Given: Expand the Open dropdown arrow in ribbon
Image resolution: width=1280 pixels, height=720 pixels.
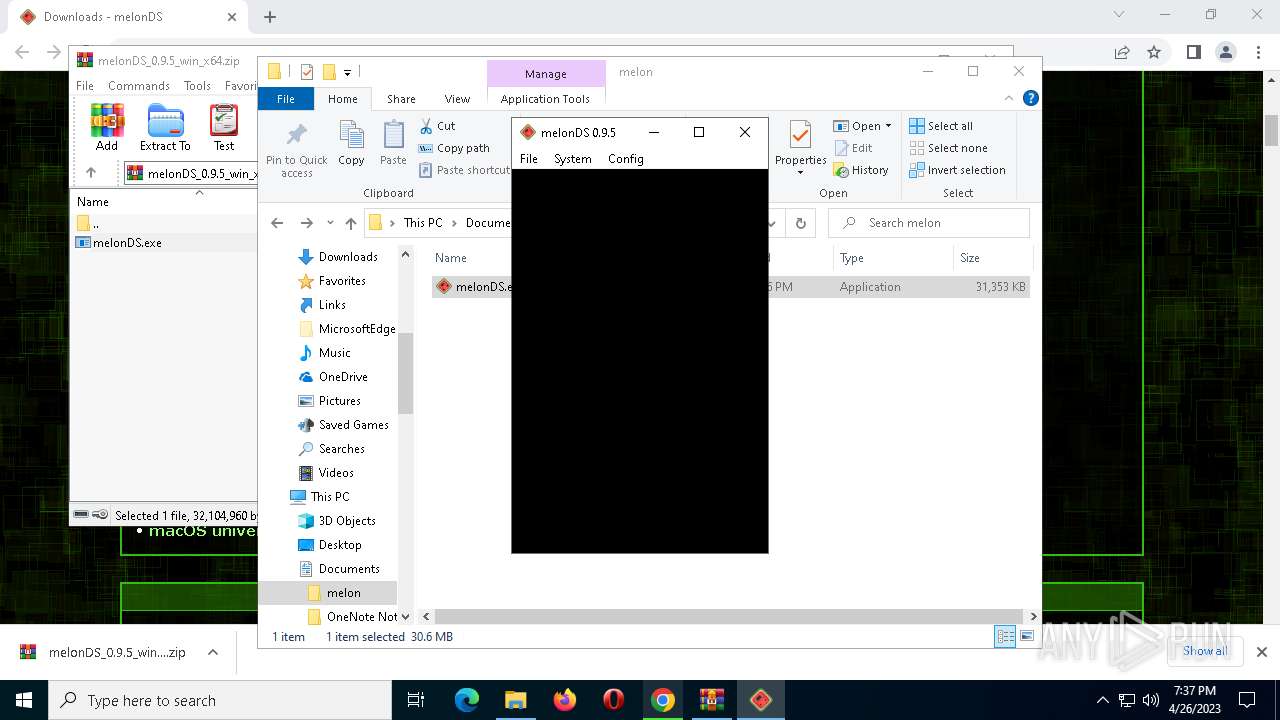Looking at the screenshot, I should click(x=888, y=126).
